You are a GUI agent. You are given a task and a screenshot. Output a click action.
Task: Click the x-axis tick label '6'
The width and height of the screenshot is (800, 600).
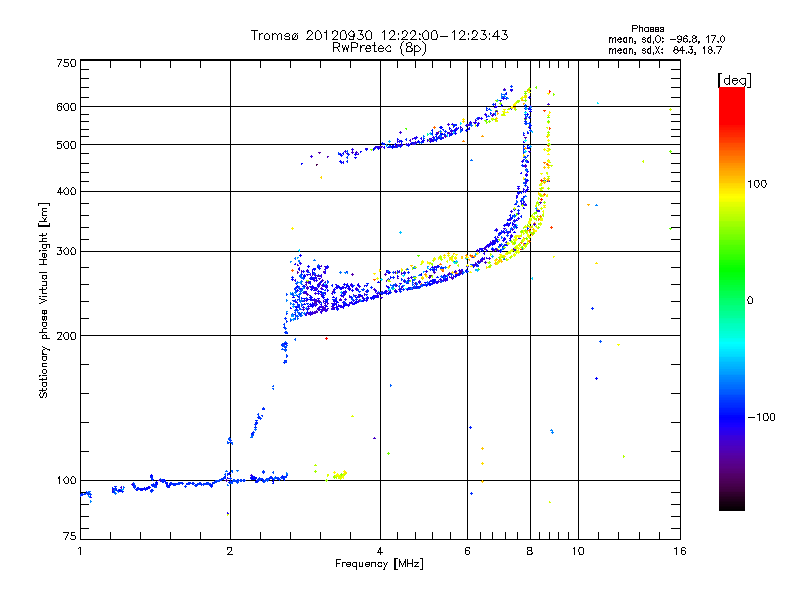[467, 551]
